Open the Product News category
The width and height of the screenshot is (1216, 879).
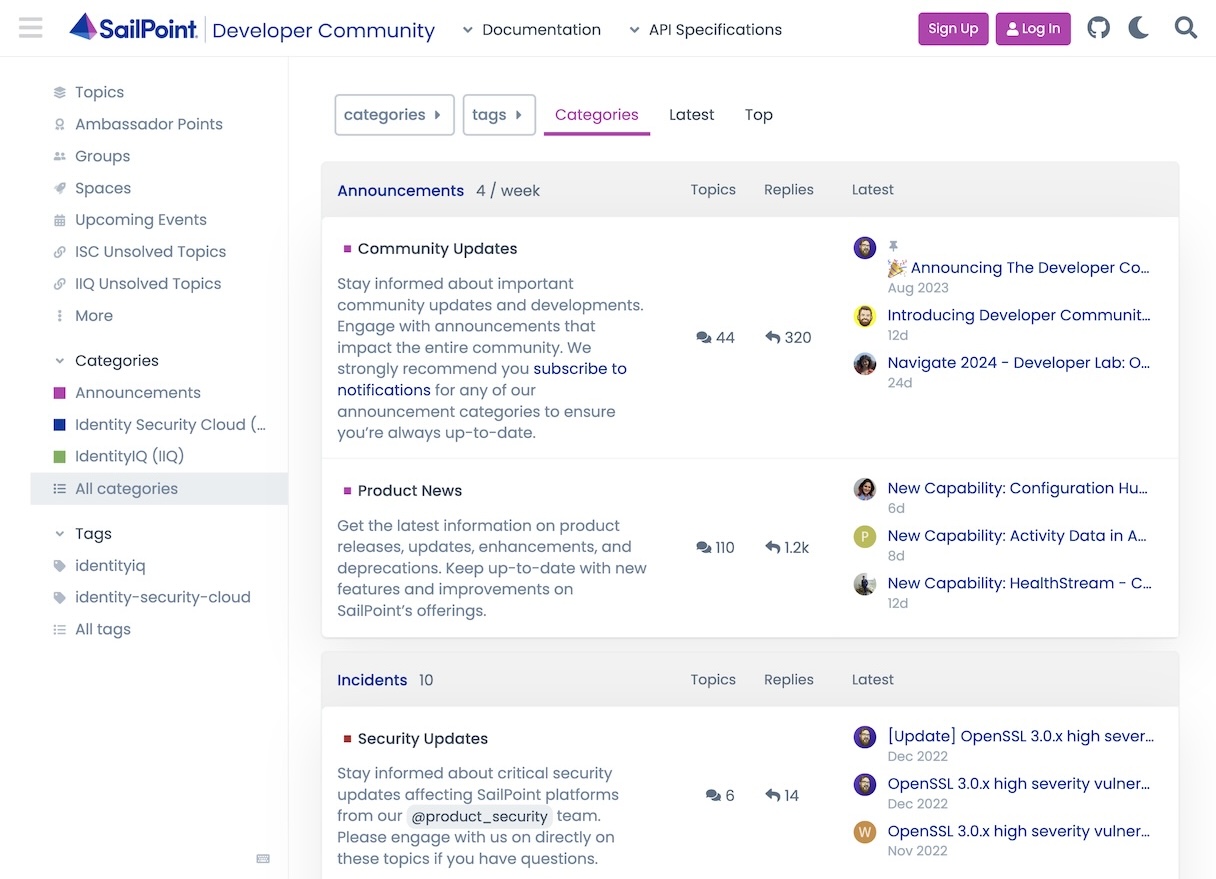[410, 490]
